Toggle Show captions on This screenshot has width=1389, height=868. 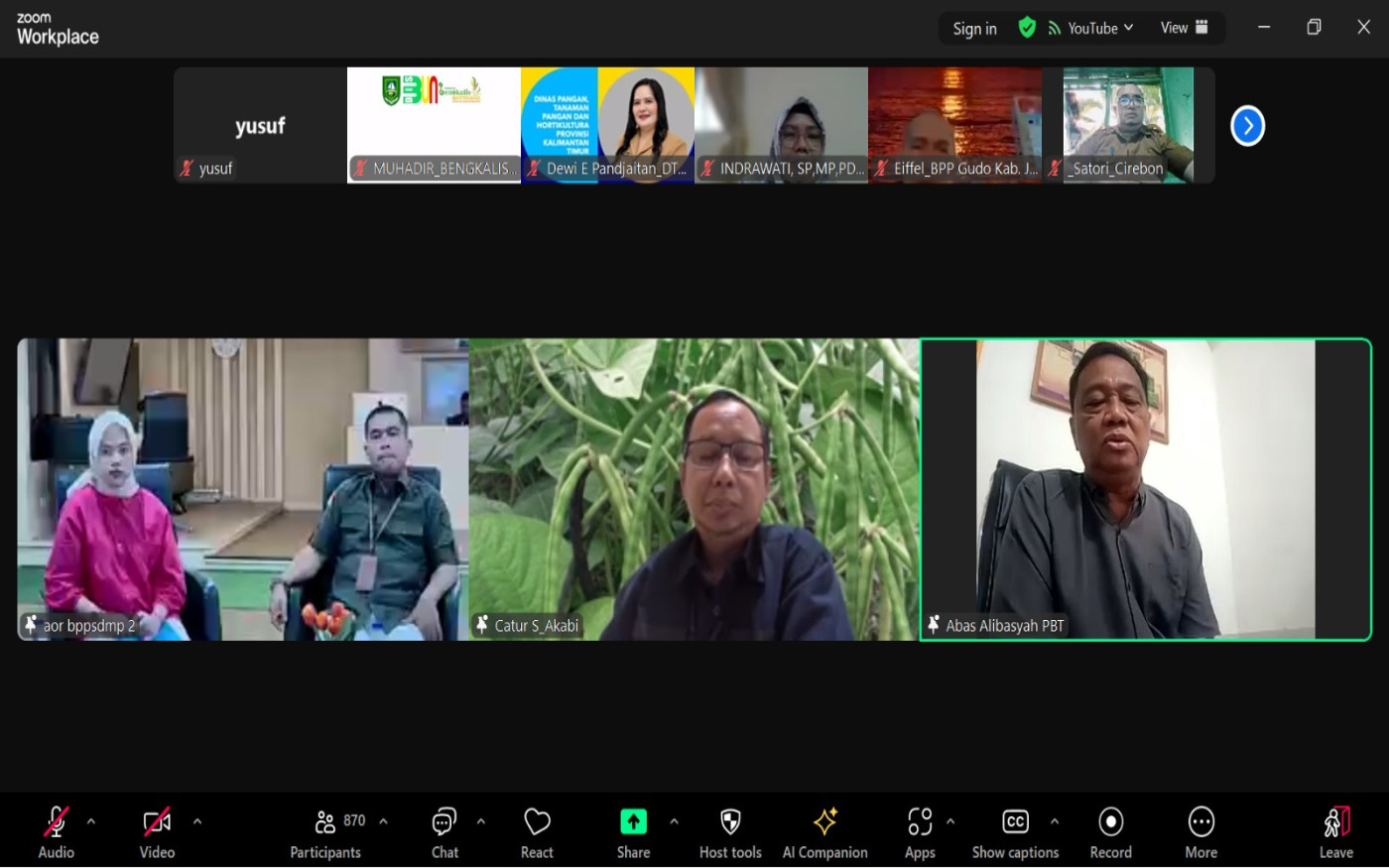pos(1015,832)
